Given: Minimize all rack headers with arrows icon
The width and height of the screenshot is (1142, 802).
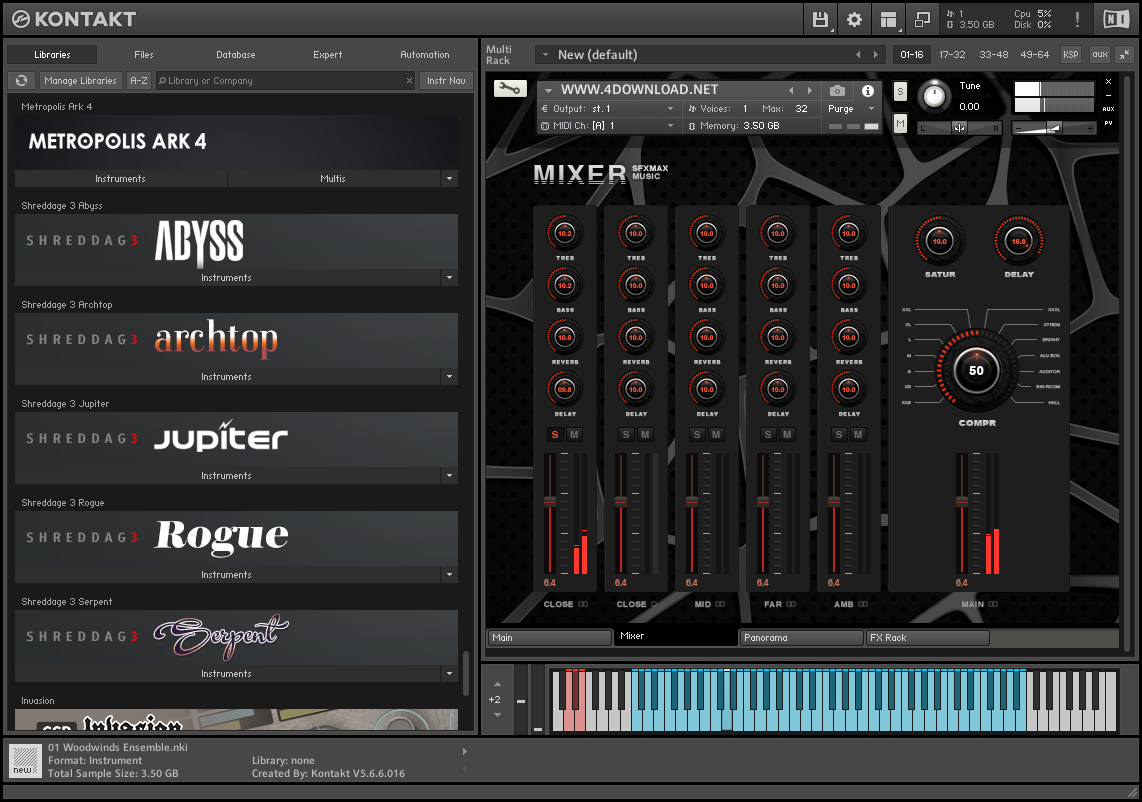Looking at the screenshot, I should [1125, 55].
